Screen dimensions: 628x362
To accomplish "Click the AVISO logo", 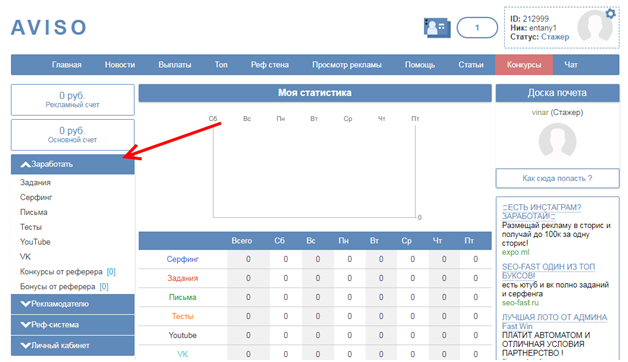I will pos(49,28).
